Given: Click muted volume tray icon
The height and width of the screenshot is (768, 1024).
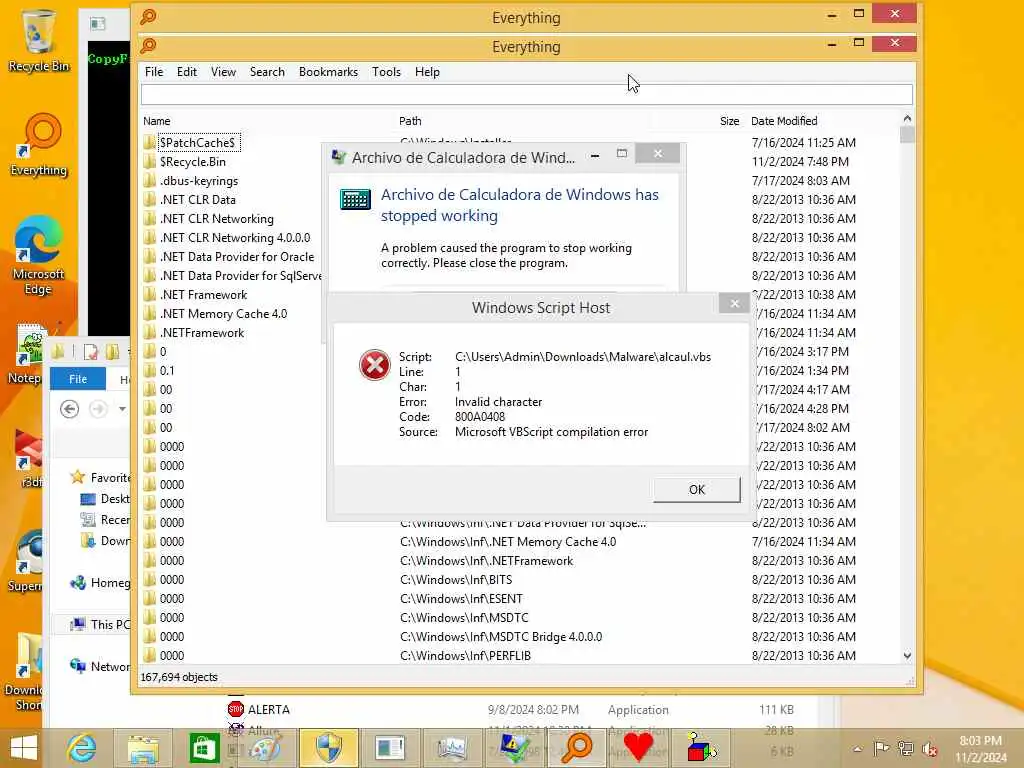Looking at the screenshot, I should pyautogui.click(x=929, y=748).
